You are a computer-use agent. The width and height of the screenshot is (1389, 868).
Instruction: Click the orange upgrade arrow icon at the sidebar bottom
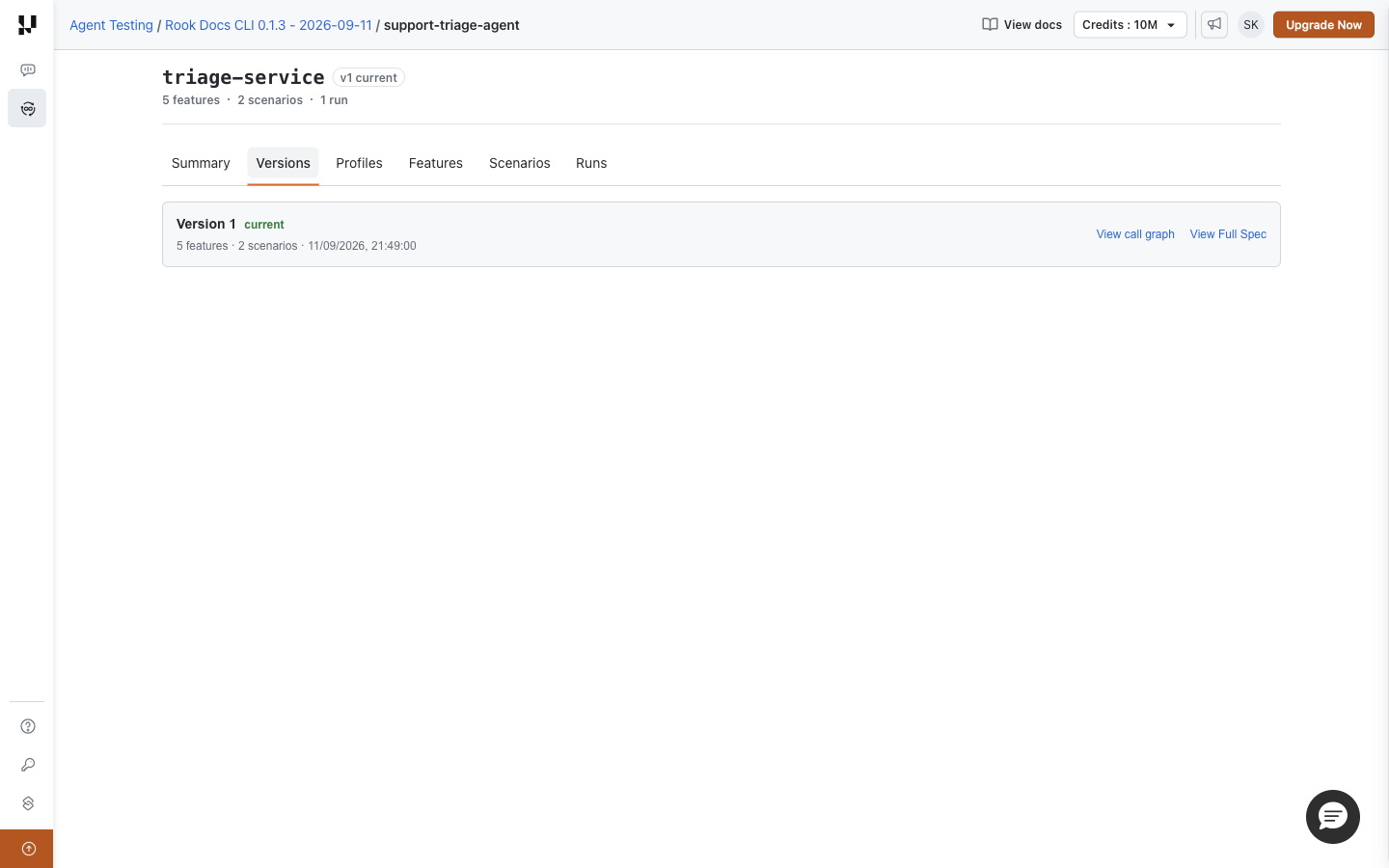27,849
